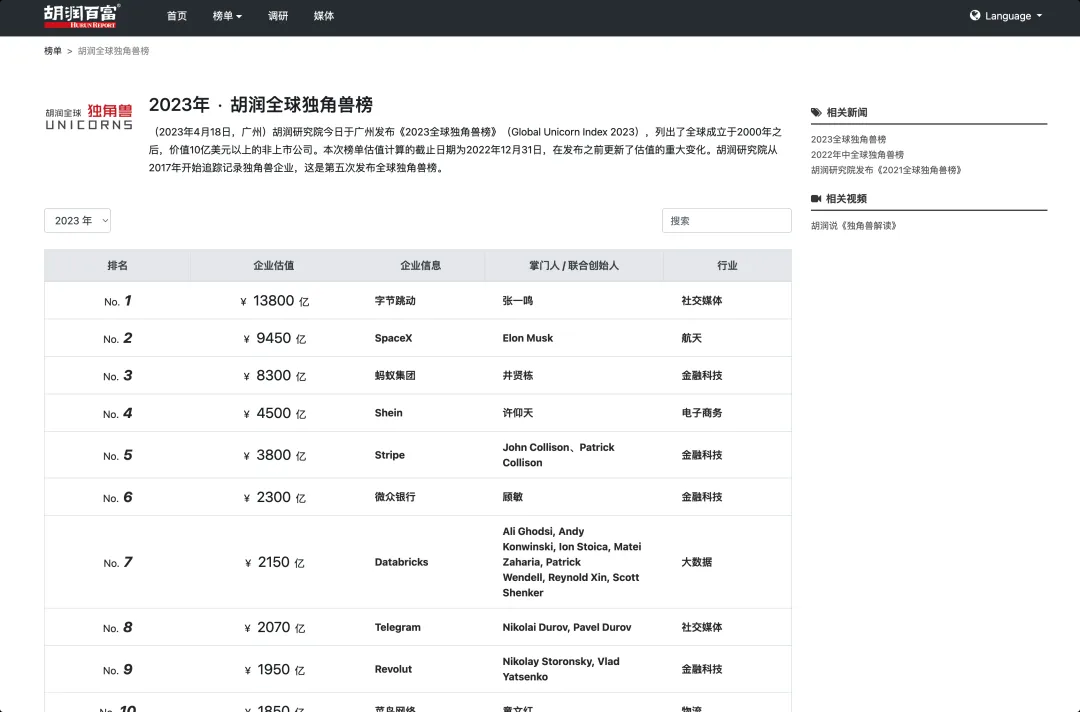
Task: Sort by the 企业估值 column header
Action: [273, 266]
